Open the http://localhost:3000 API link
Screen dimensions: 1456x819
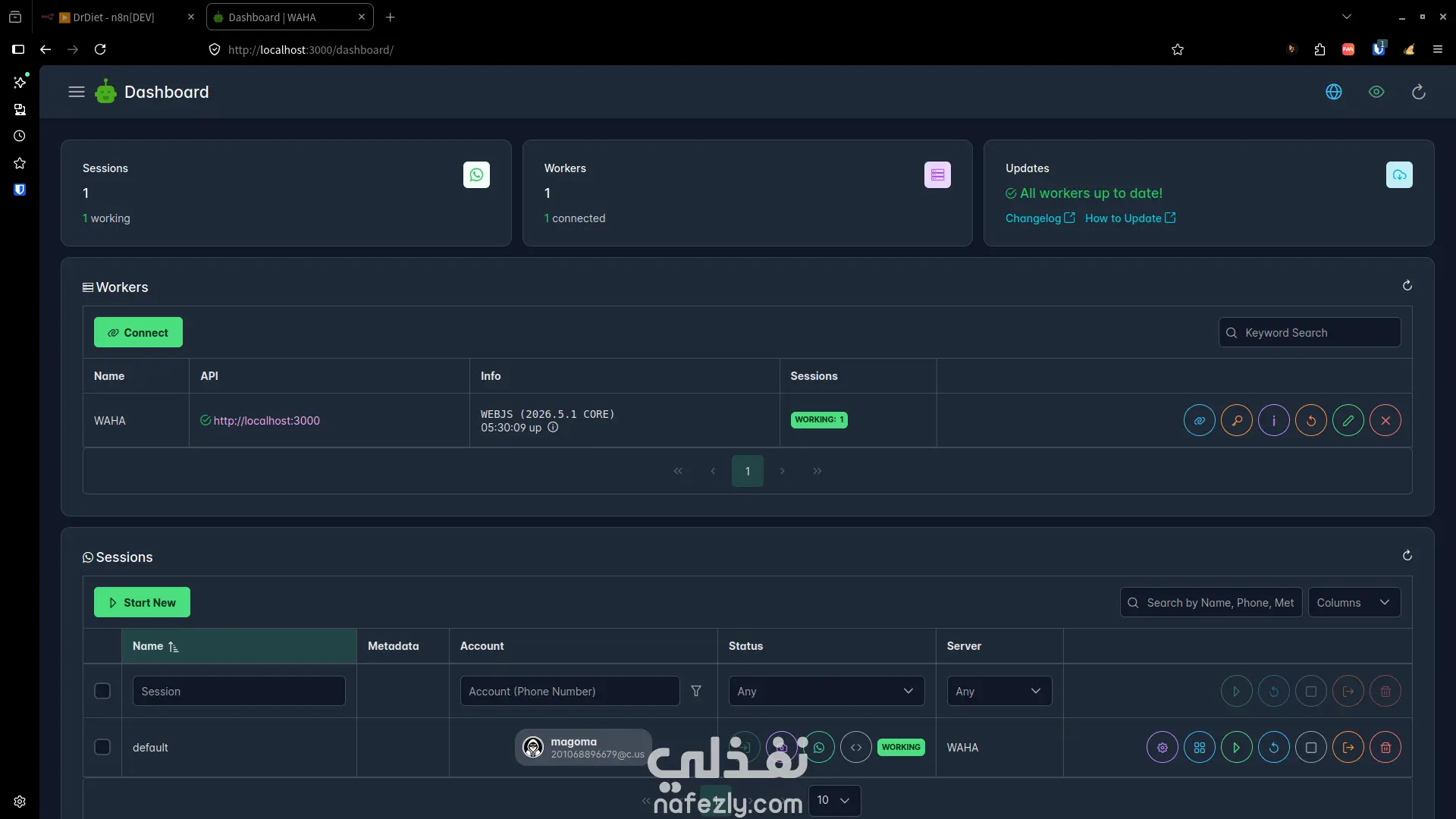(x=266, y=421)
